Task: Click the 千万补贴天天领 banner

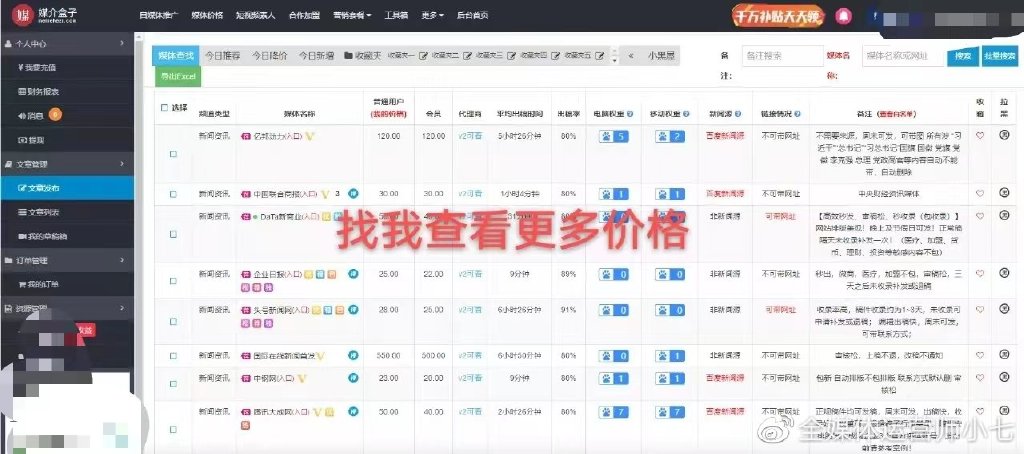Action: (777, 16)
